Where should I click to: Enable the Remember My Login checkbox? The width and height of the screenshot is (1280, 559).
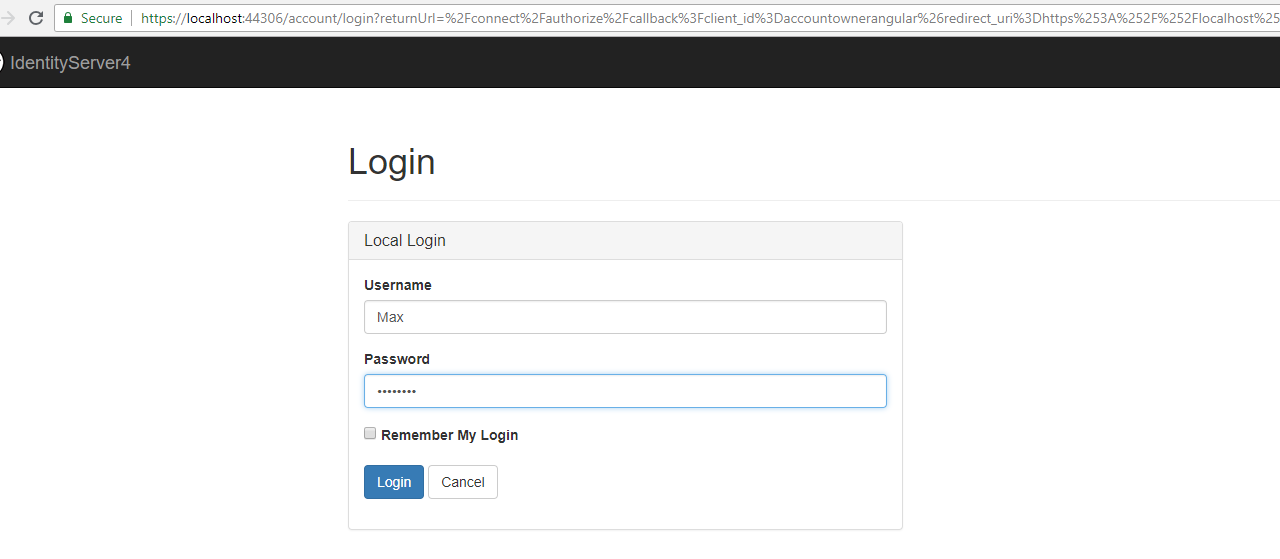370,434
